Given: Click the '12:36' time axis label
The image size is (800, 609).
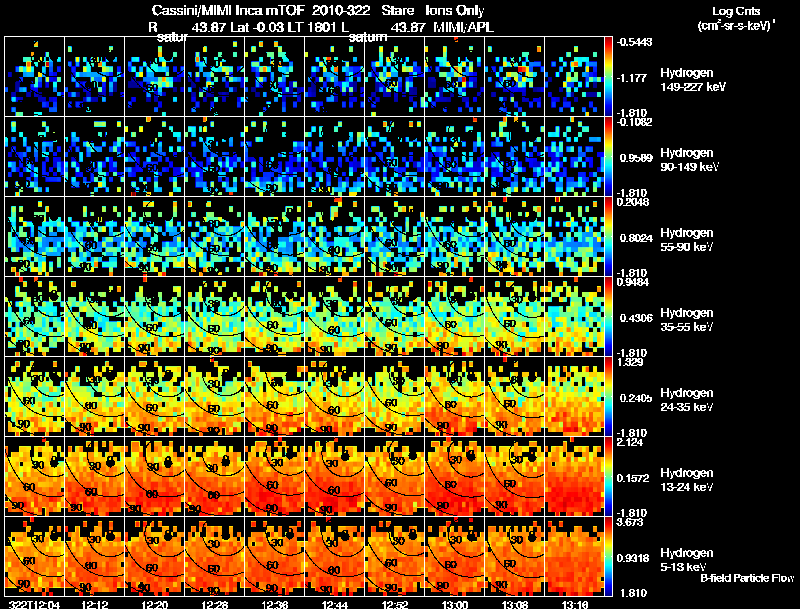Looking at the screenshot, I should coord(274,604).
